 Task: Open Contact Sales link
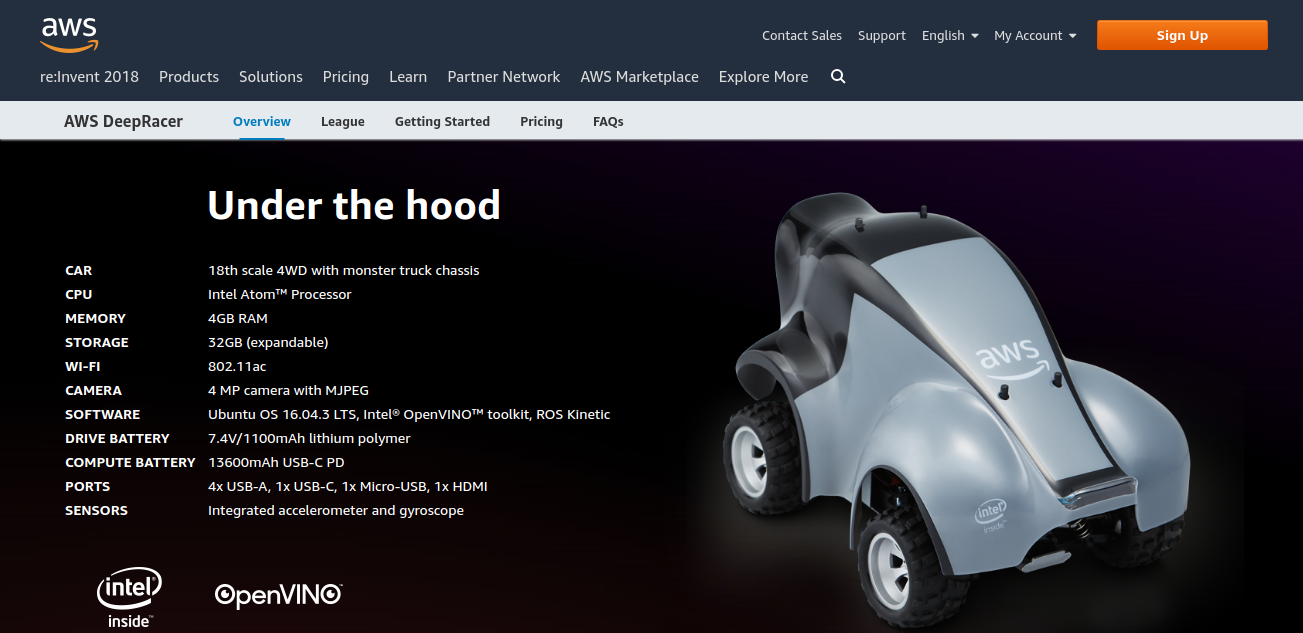coord(802,35)
